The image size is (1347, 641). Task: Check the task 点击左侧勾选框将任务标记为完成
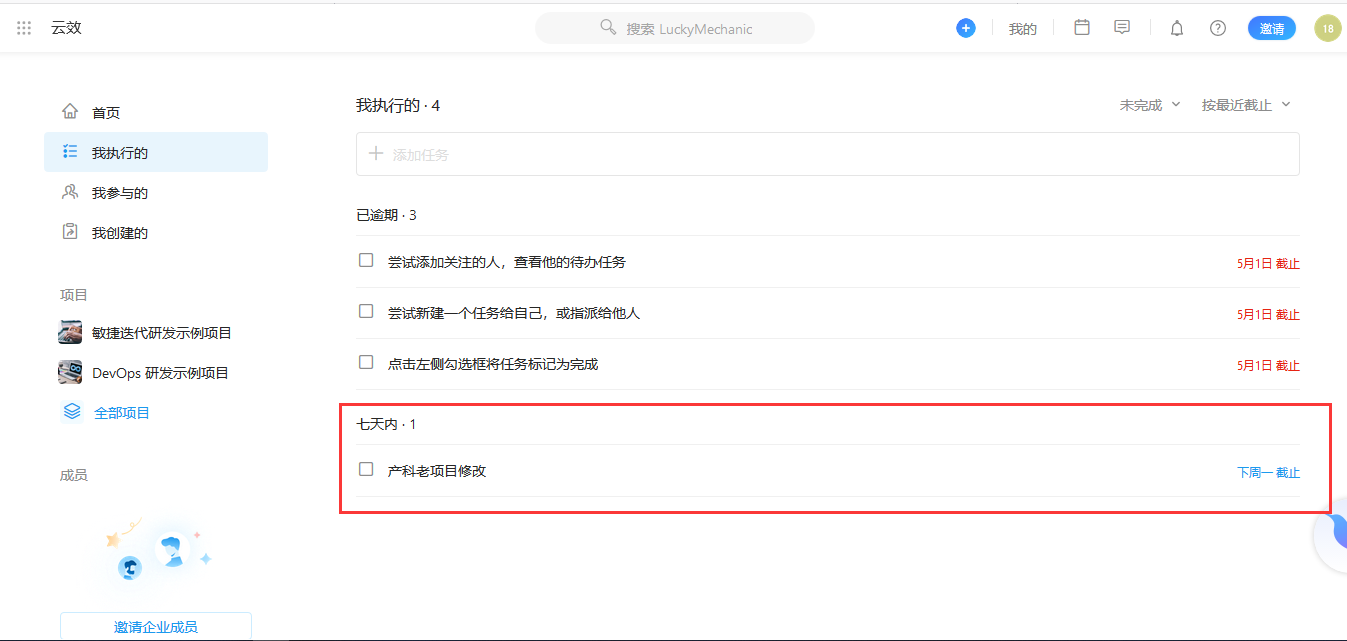[x=366, y=362]
